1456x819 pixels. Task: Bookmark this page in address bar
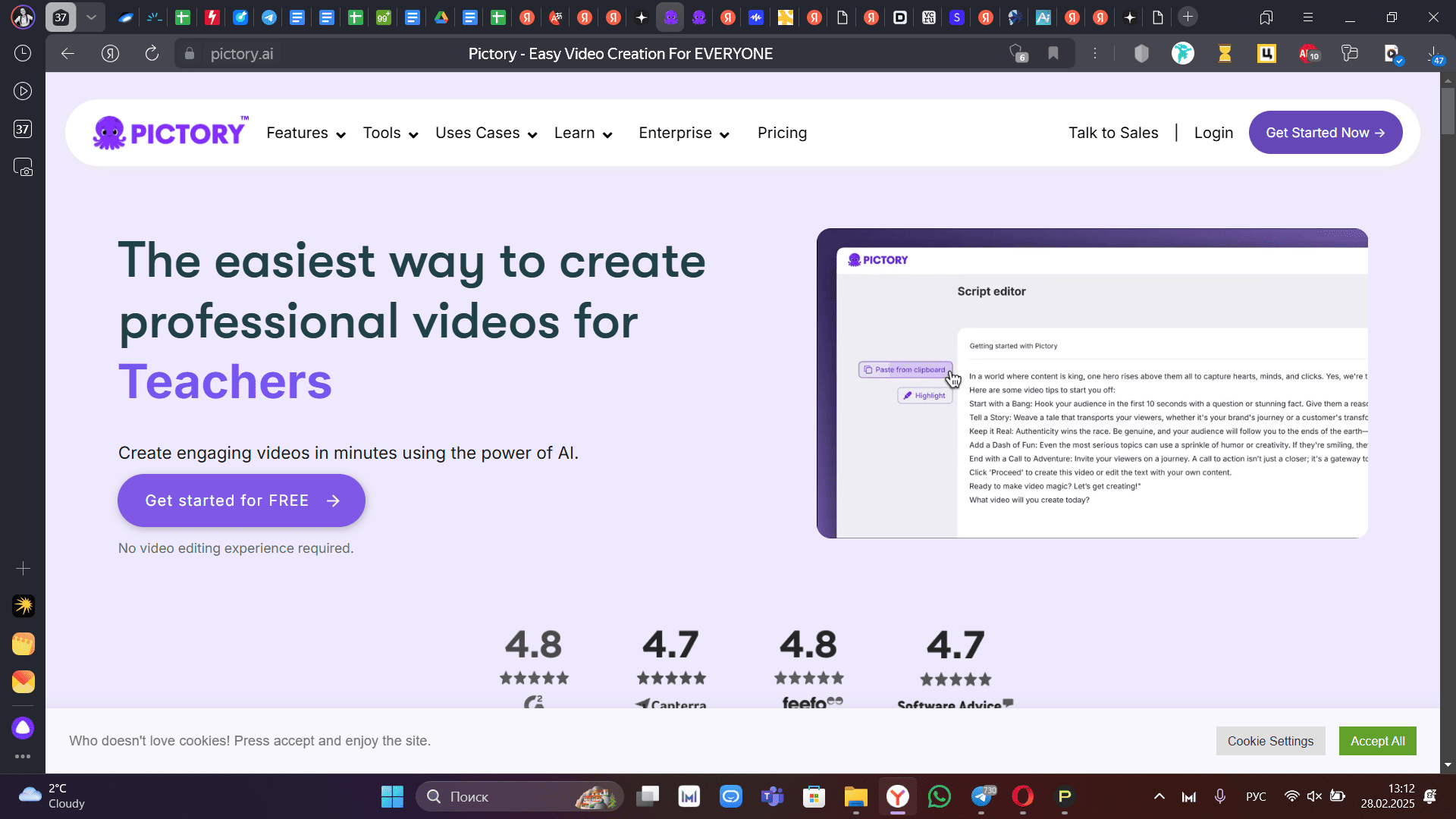tap(1053, 53)
